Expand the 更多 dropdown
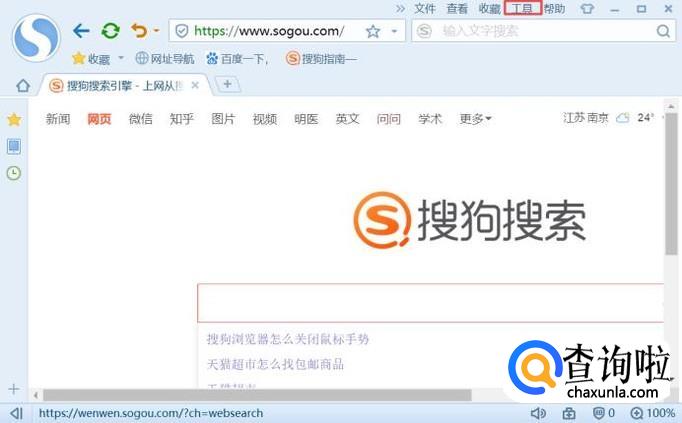This screenshot has width=682, height=423. pyautogui.click(x=475, y=119)
